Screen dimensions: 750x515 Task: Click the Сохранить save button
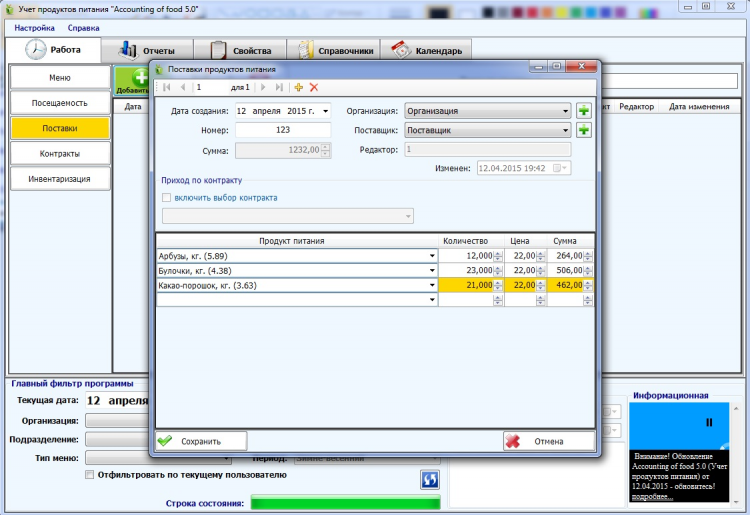201,441
